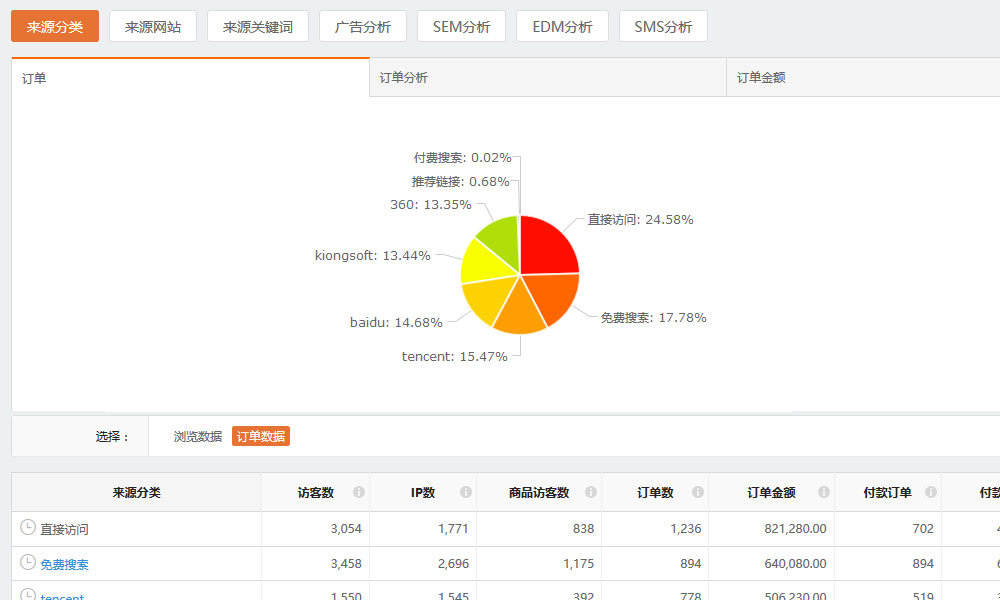Click info icon beside 订单数 header
Screen dimensions: 1000x600
698,492
